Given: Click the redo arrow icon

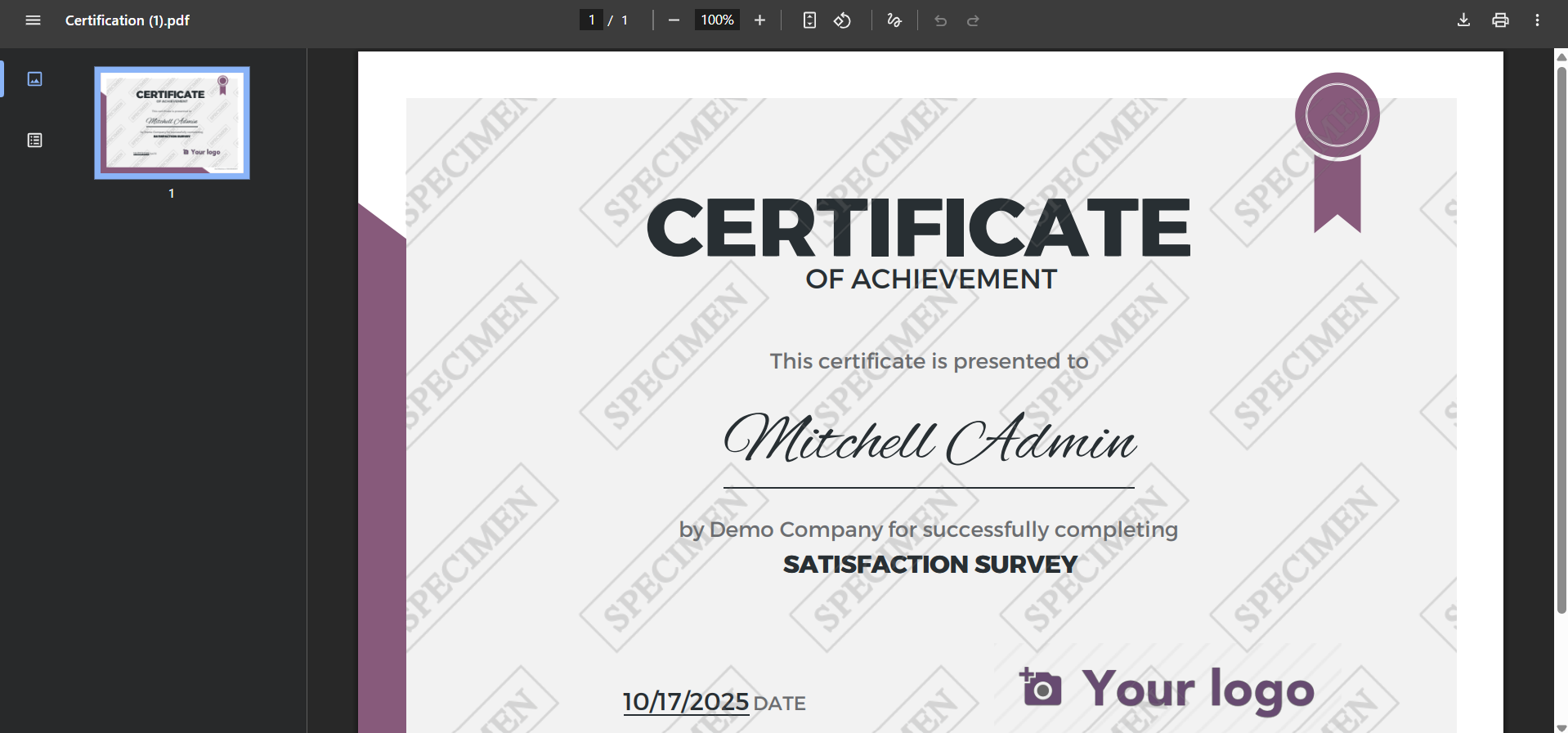Looking at the screenshot, I should (x=973, y=20).
